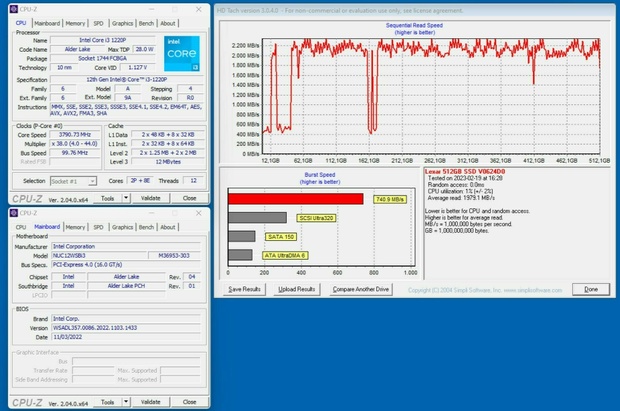Click Done button in HD Tach
The width and height of the screenshot is (620, 411).
pyautogui.click(x=591, y=289)
